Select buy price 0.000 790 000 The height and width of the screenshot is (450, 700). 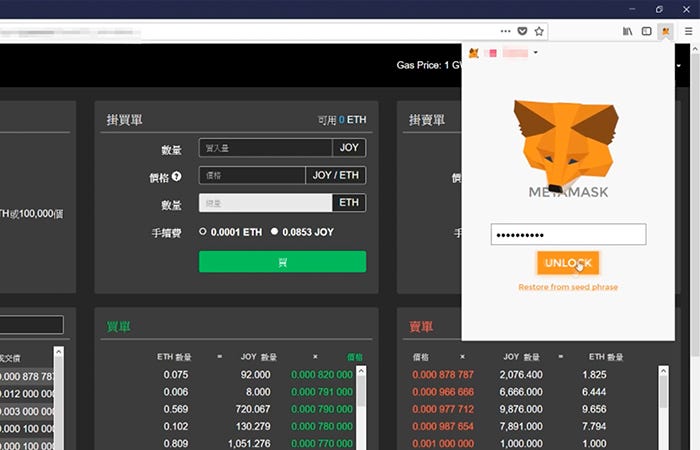[321, 409]
